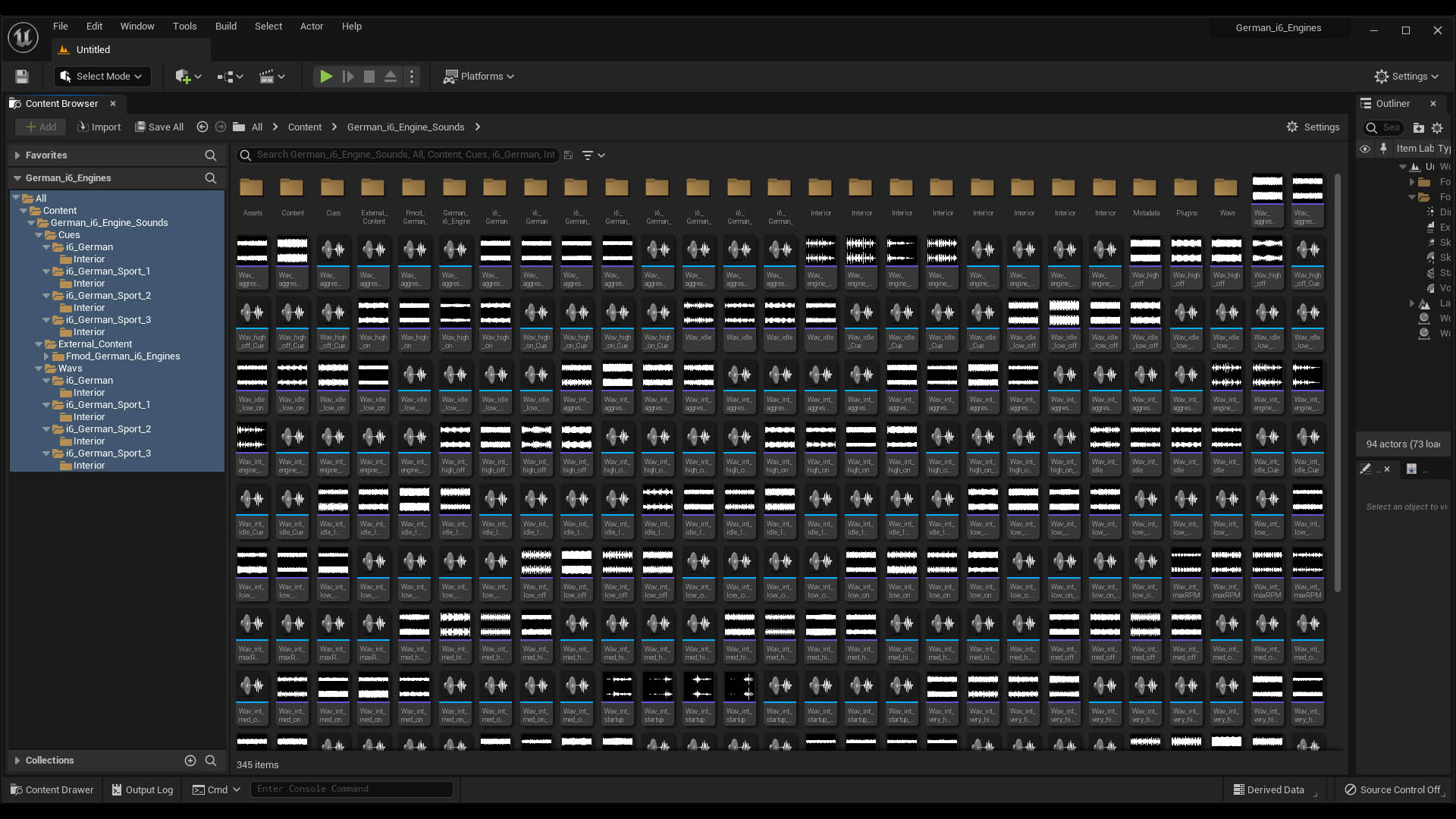Image resolution: width=1456 pixels, height=819 pixels.
Task: Open the Select Mode dropdown
Action: click(102, 77)
